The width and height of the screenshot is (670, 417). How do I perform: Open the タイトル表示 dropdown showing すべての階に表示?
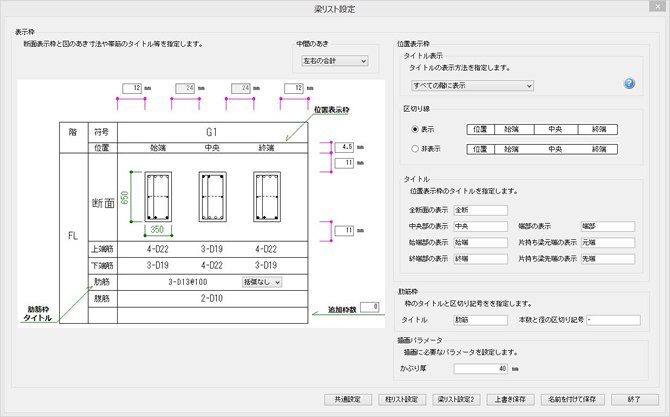pyautogui.click(x=472, y=85)
